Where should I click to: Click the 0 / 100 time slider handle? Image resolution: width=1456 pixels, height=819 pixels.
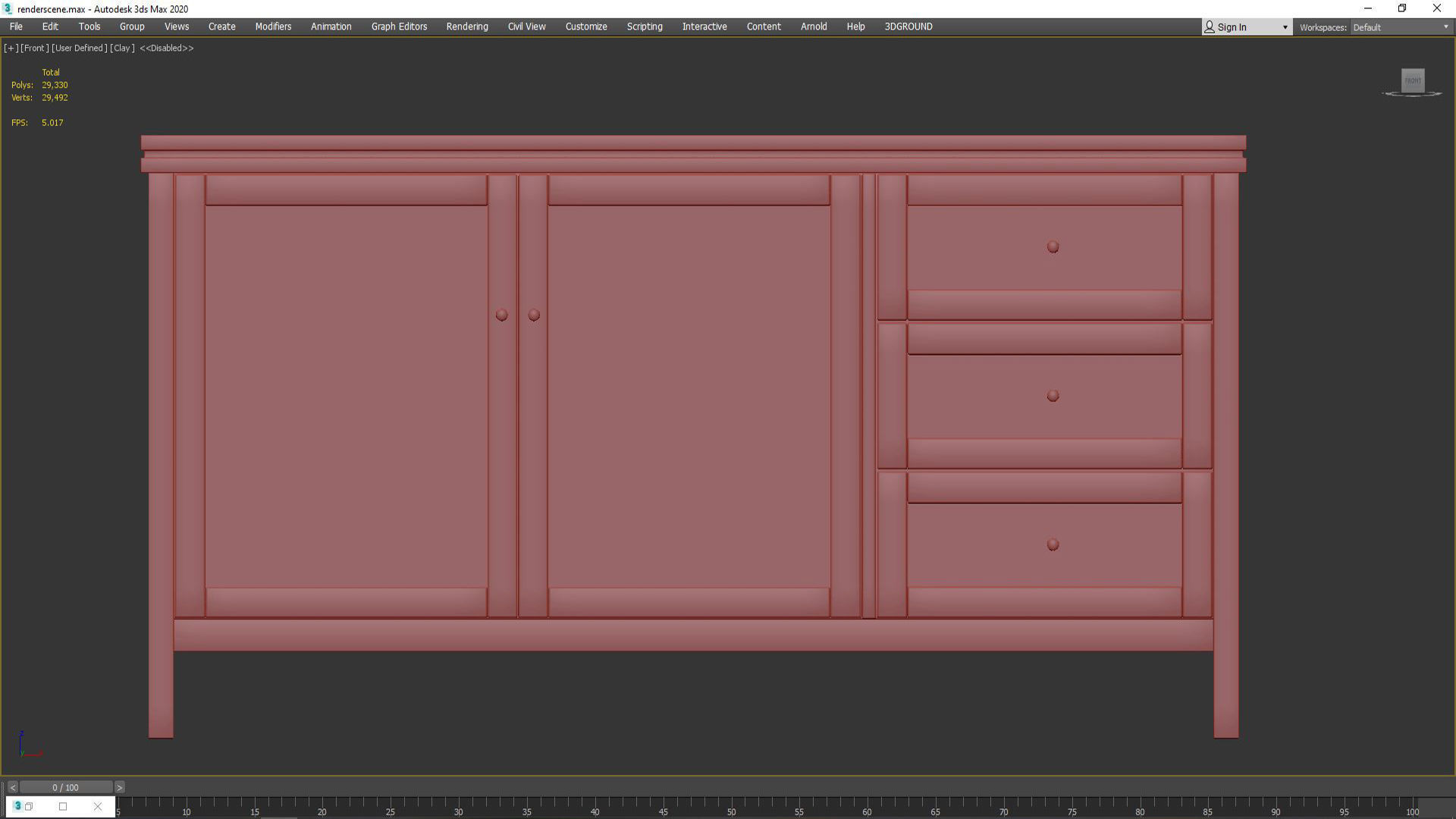pos(66,787)
